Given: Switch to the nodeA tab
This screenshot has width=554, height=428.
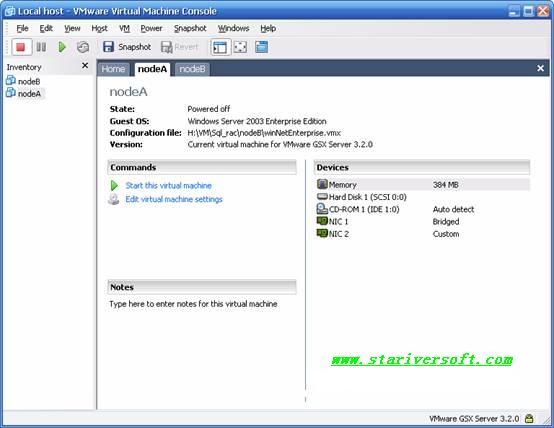Looking at the screenshot, I should 152,69.
